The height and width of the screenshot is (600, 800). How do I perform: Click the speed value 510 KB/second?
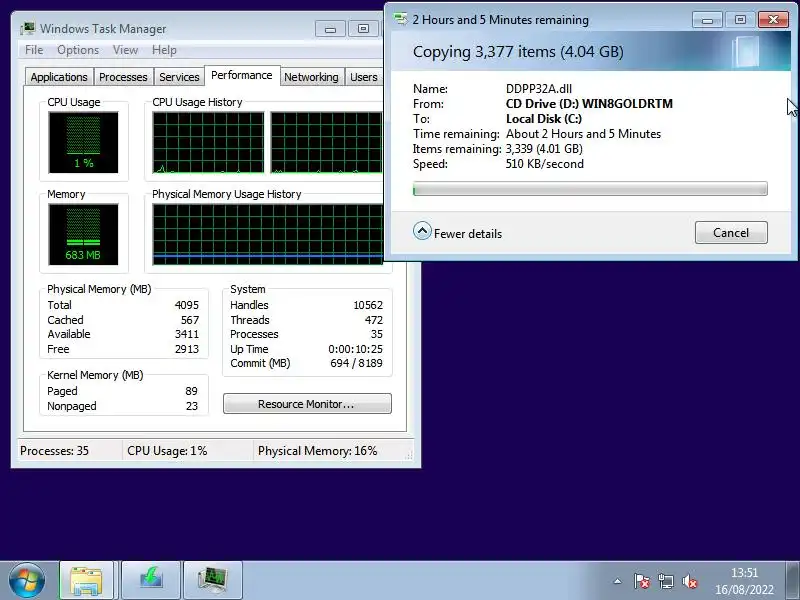(544, 164)
